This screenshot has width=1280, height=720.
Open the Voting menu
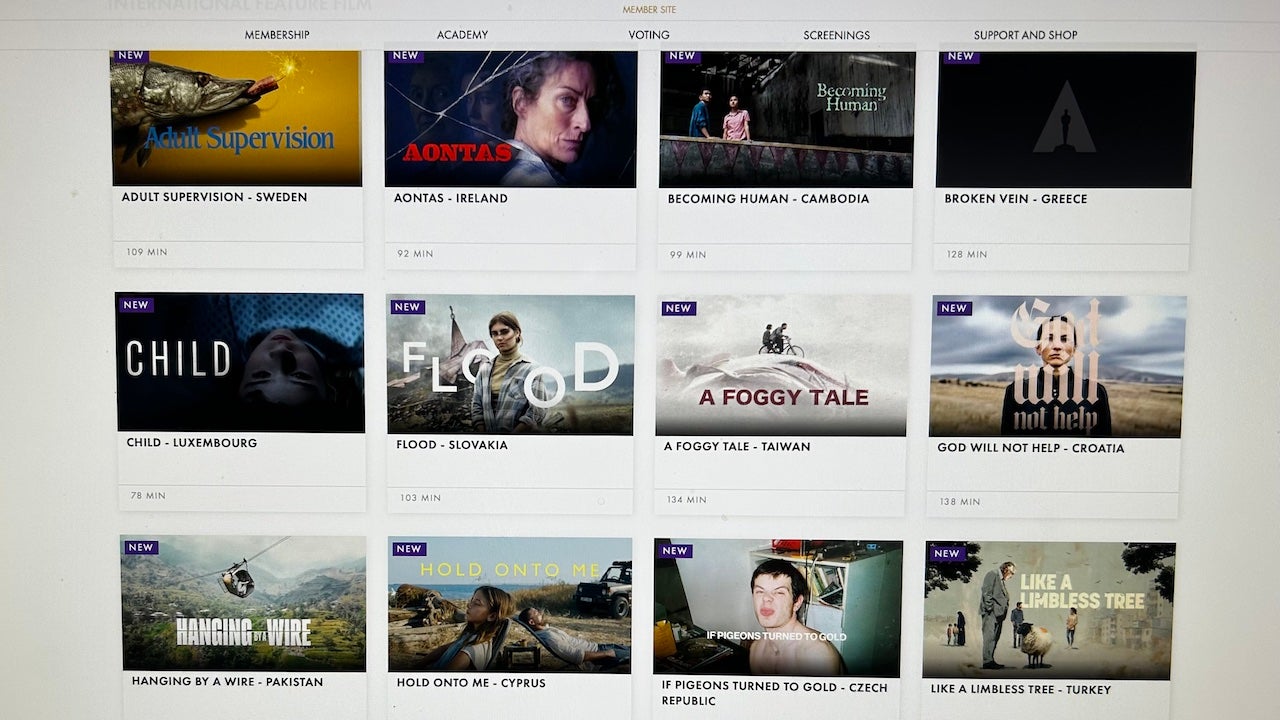(649, 35)
